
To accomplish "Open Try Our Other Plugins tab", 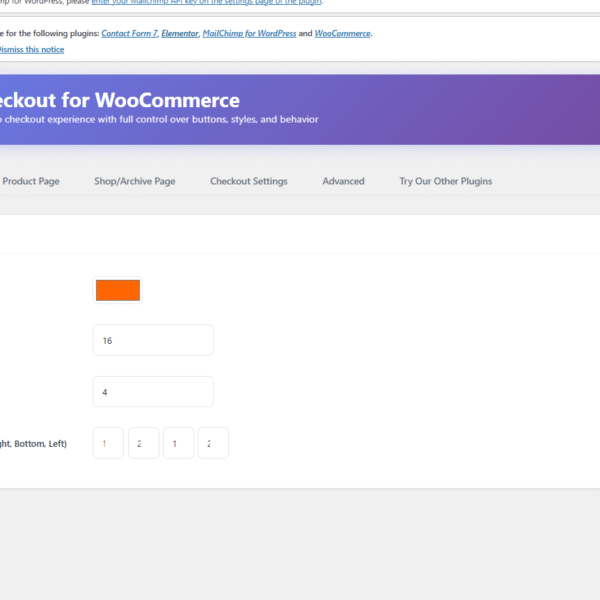I will (x=446, y=181).
